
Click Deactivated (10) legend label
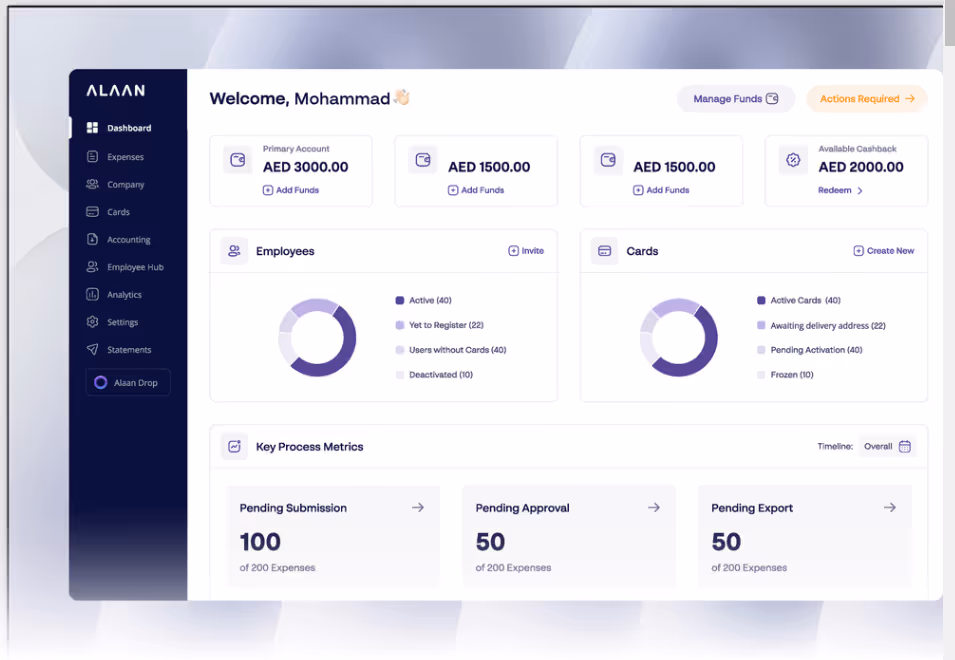(x=441, y=374)
